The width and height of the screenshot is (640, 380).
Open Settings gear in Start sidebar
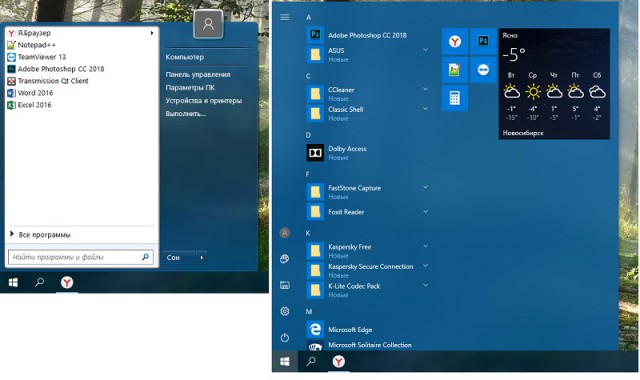coord(285,311)
